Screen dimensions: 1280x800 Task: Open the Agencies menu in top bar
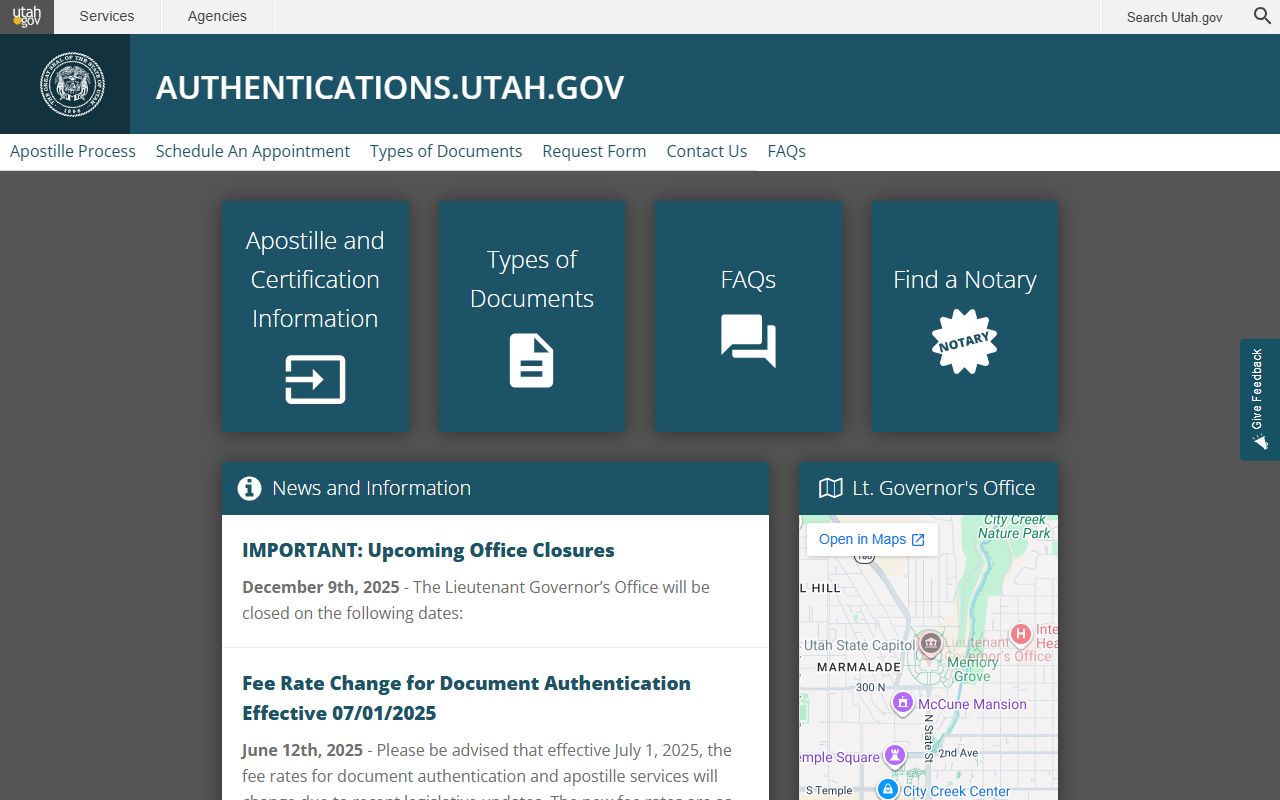217,16
